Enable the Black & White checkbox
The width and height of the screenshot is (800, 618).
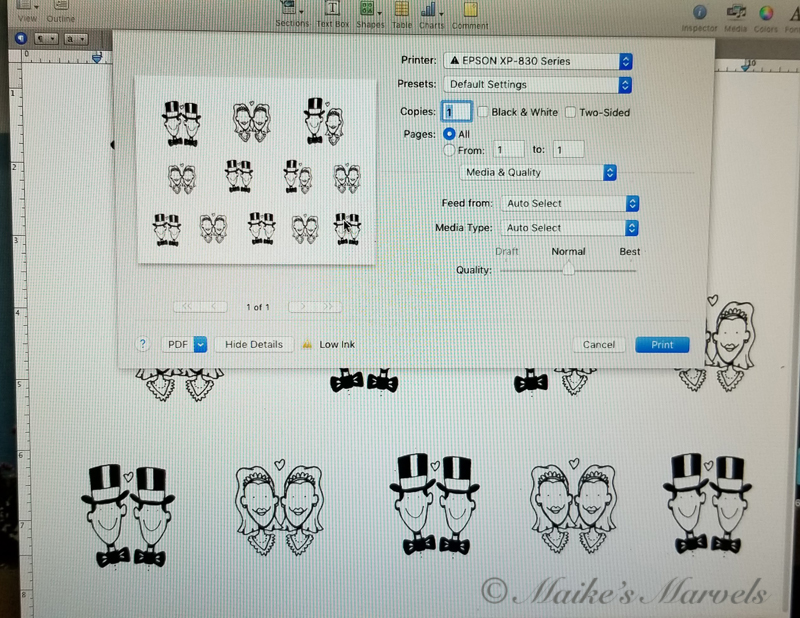[483, 112]
